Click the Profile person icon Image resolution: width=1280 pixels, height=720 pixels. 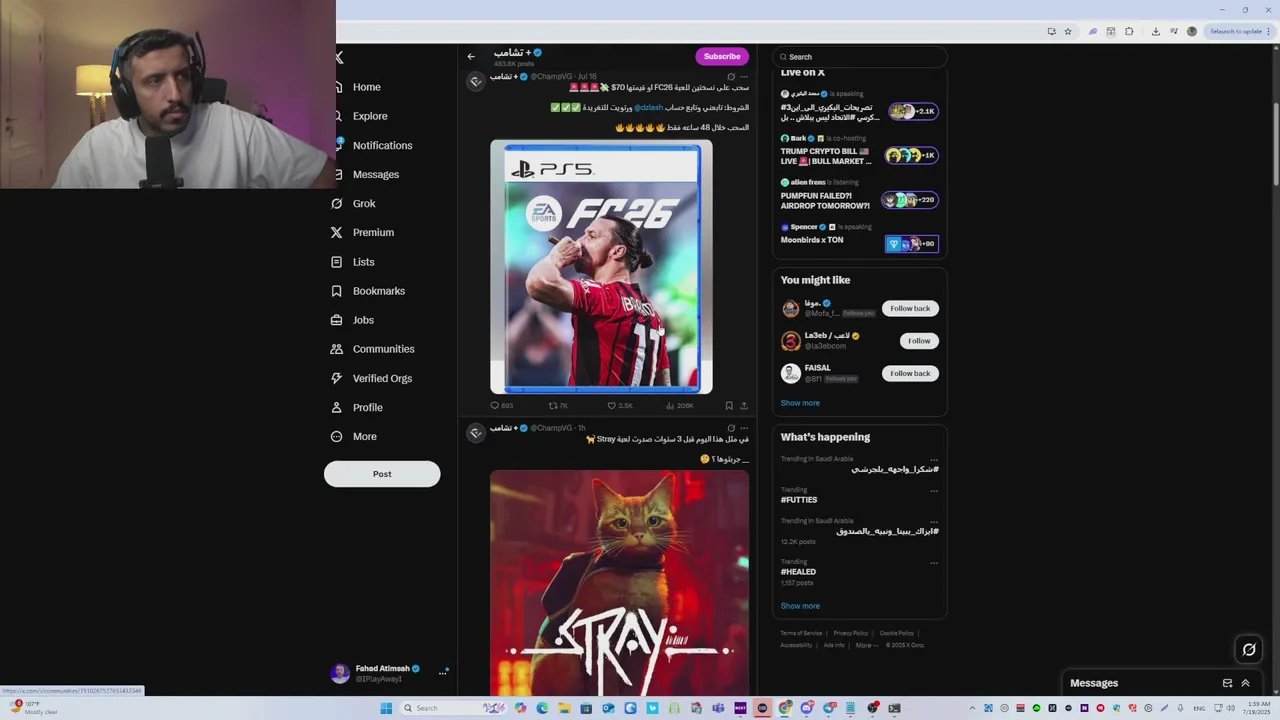pos(337,407)
